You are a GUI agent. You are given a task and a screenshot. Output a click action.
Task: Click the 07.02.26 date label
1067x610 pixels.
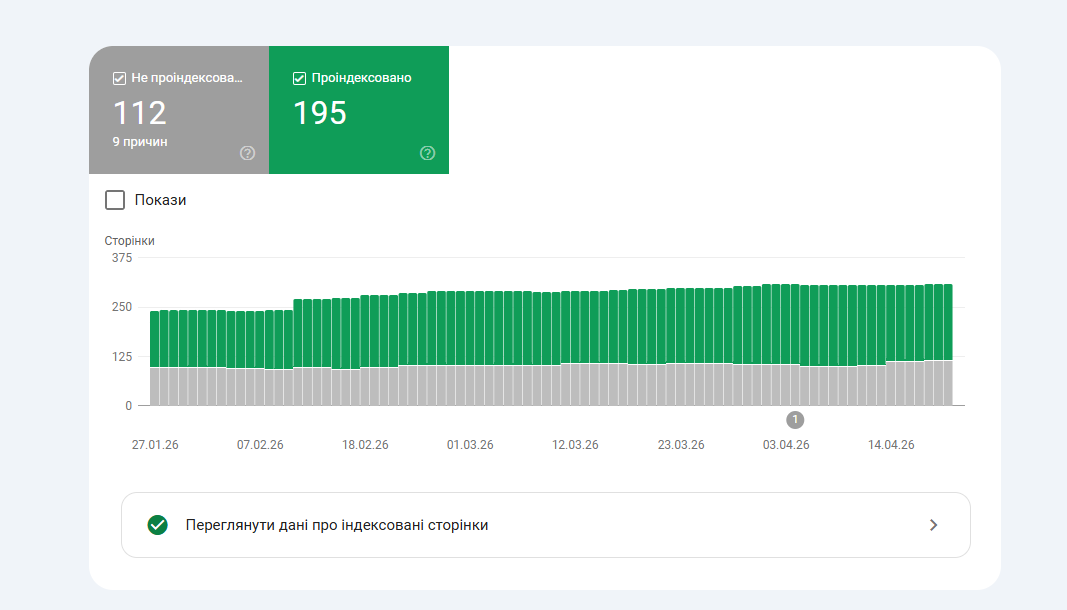pos(260,445)
